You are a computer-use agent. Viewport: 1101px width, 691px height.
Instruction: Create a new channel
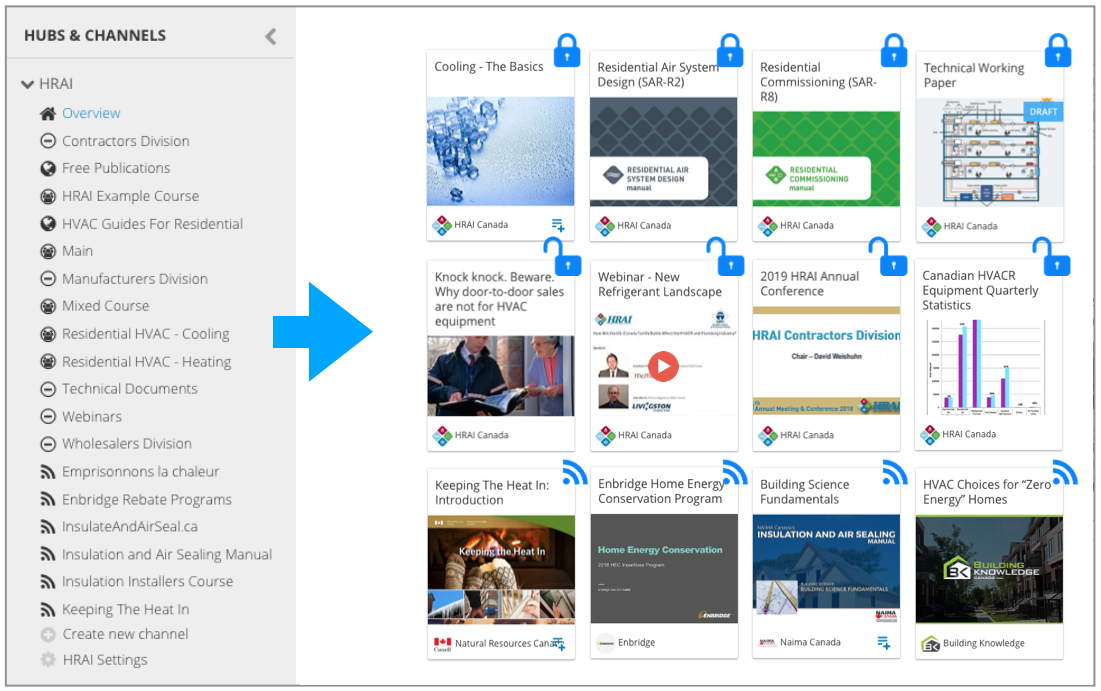pos(126,634)
